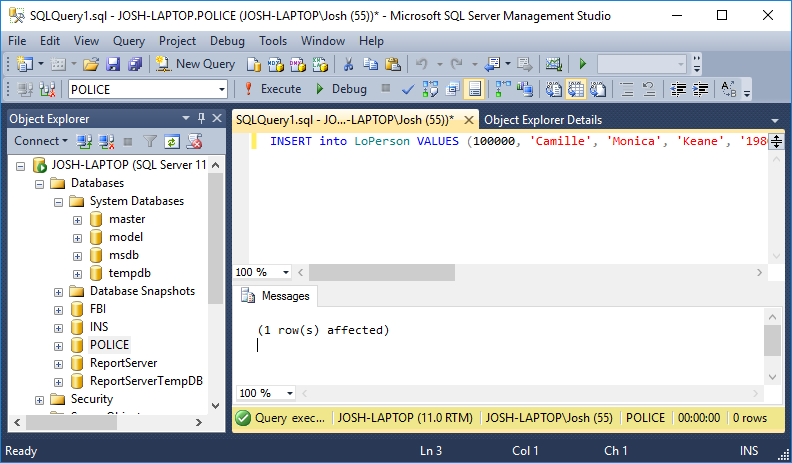Open the Messages pane 100 % zoom dropdown

[290, 393]
